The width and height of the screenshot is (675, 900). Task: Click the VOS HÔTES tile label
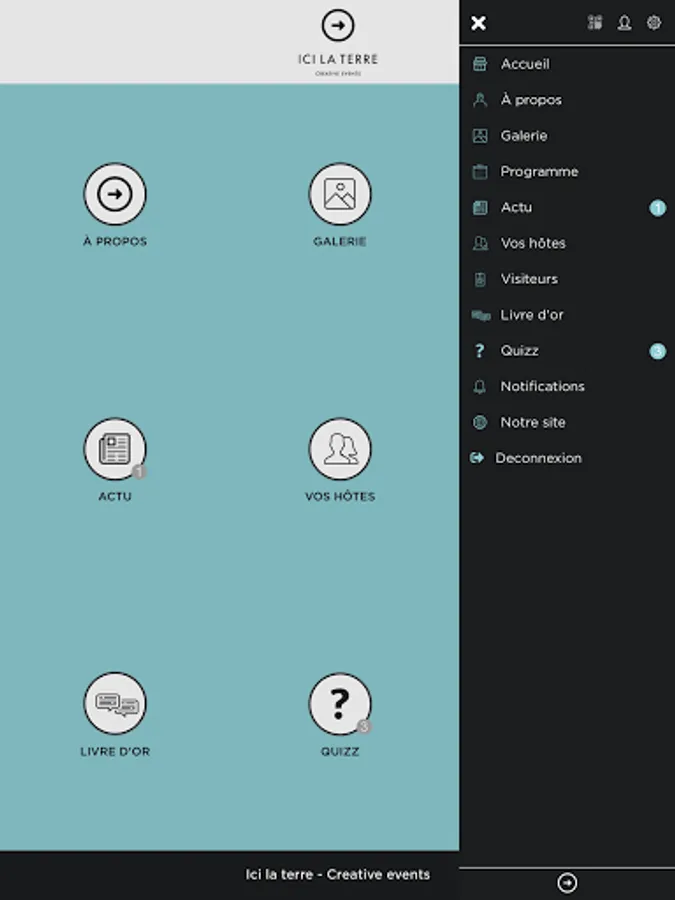340,496
